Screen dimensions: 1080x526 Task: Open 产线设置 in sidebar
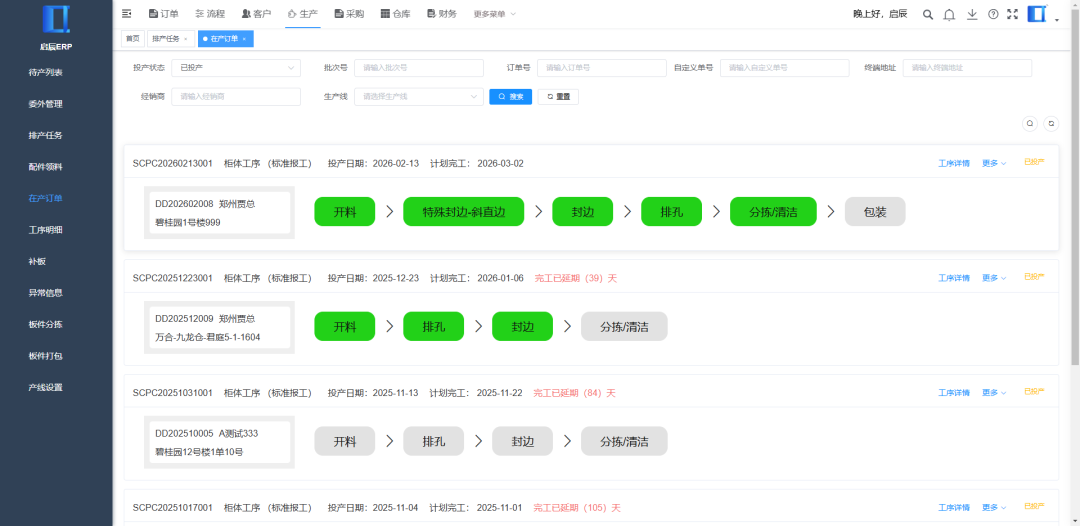(45, 387)
